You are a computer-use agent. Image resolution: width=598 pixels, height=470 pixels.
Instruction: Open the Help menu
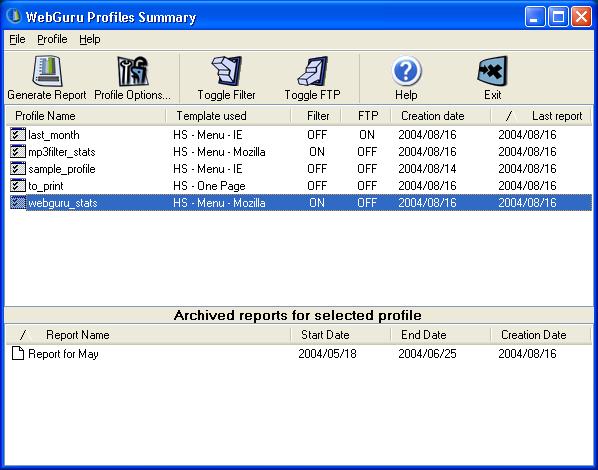tap(90, 39)
